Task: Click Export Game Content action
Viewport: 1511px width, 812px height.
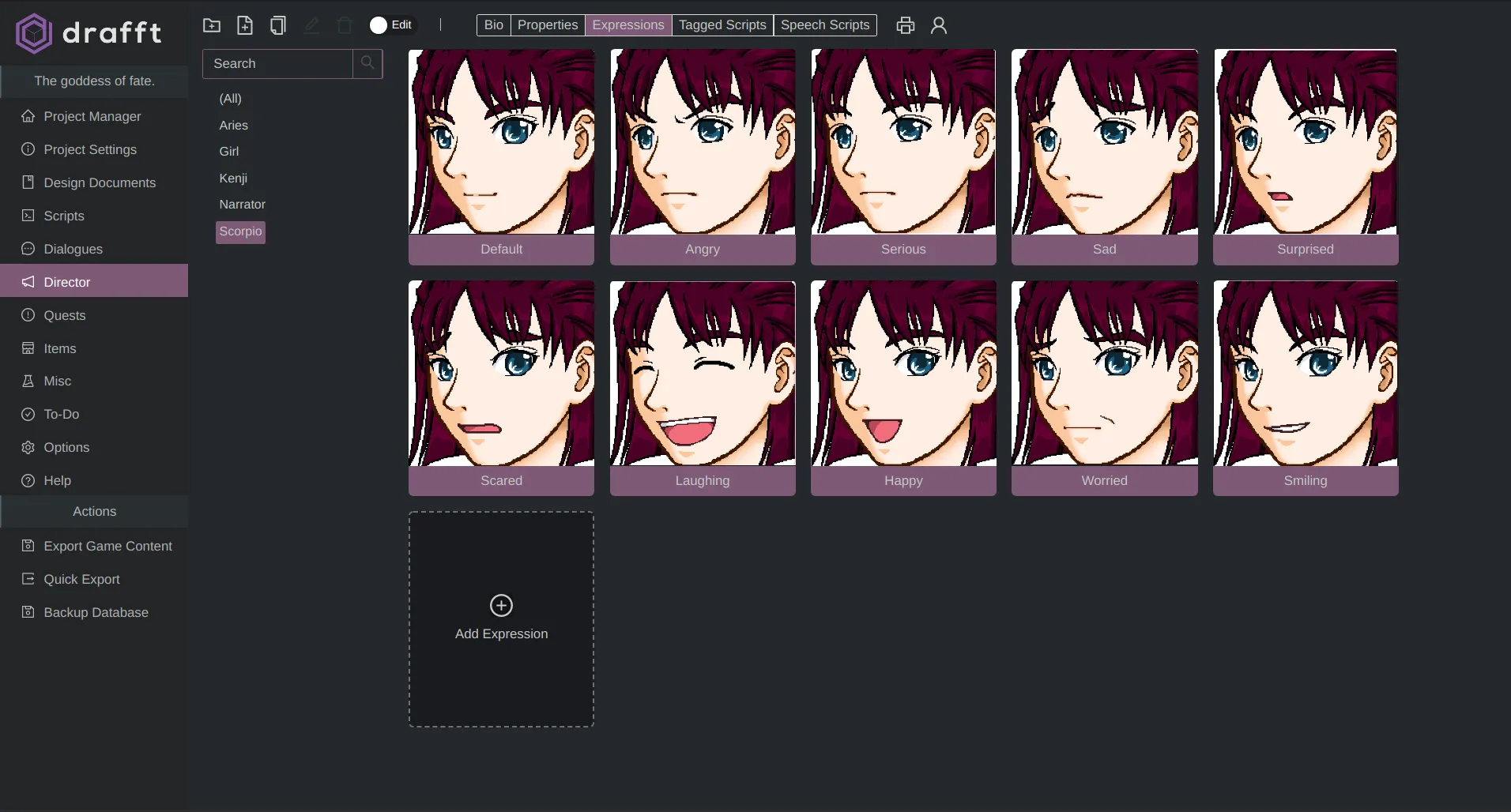Action: [x=94, y=546]
